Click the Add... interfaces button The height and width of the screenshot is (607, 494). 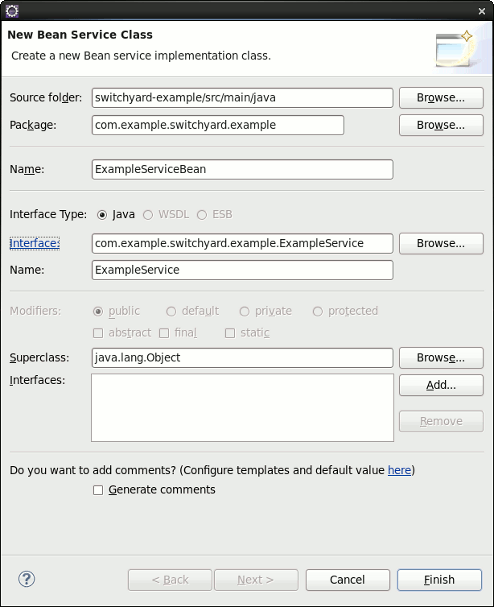pos(441,385)
